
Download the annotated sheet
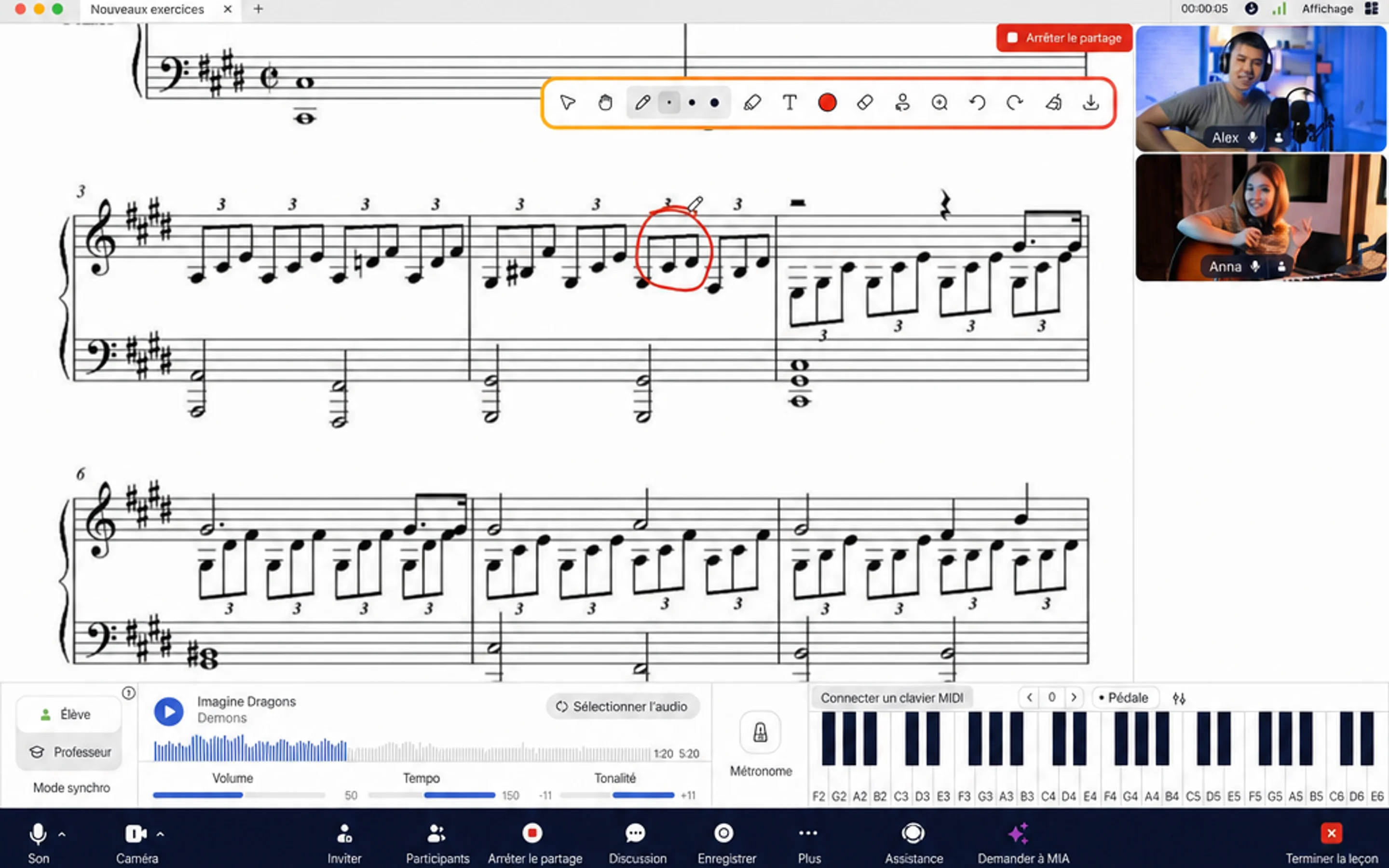(1090, 103)
